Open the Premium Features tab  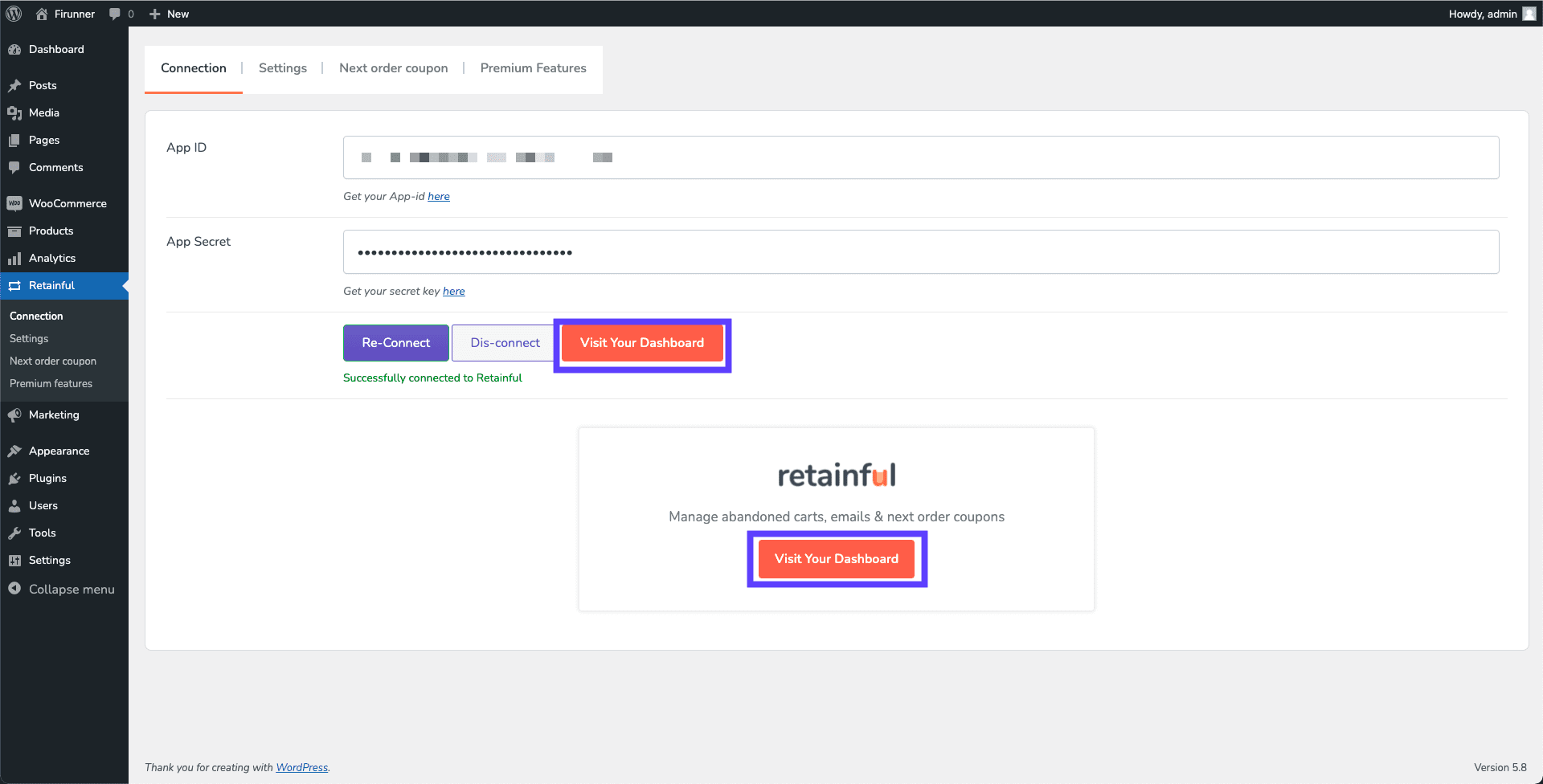coord(534,68)
